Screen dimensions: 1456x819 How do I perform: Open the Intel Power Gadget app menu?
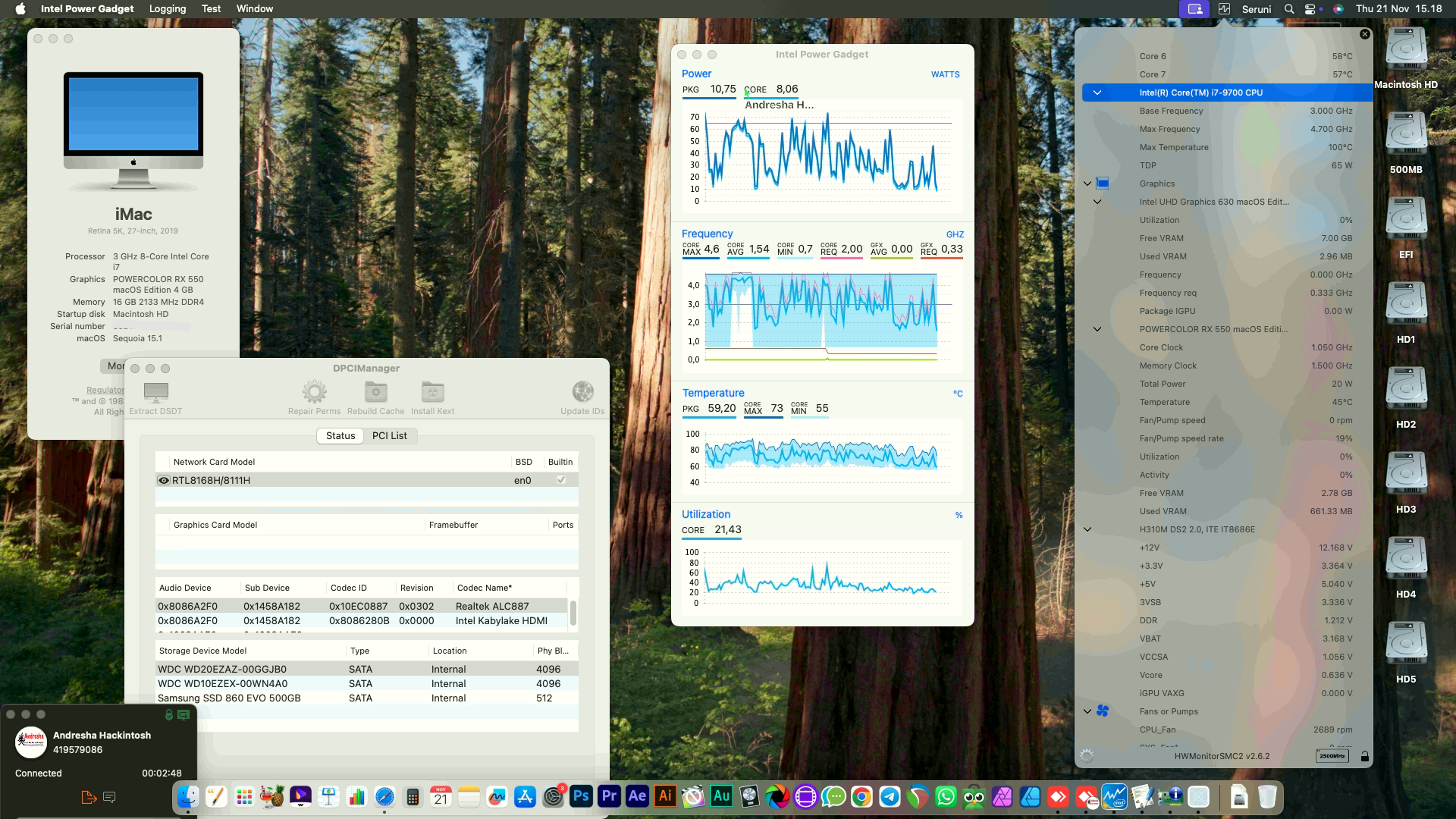87,9
